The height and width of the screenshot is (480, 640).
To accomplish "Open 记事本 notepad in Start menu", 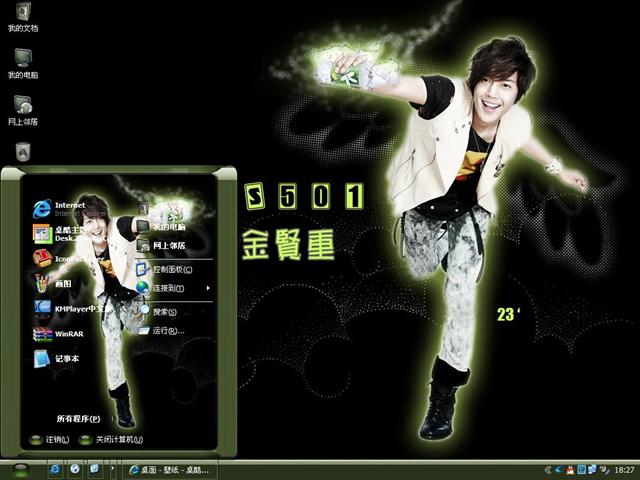I will point(56,359).
